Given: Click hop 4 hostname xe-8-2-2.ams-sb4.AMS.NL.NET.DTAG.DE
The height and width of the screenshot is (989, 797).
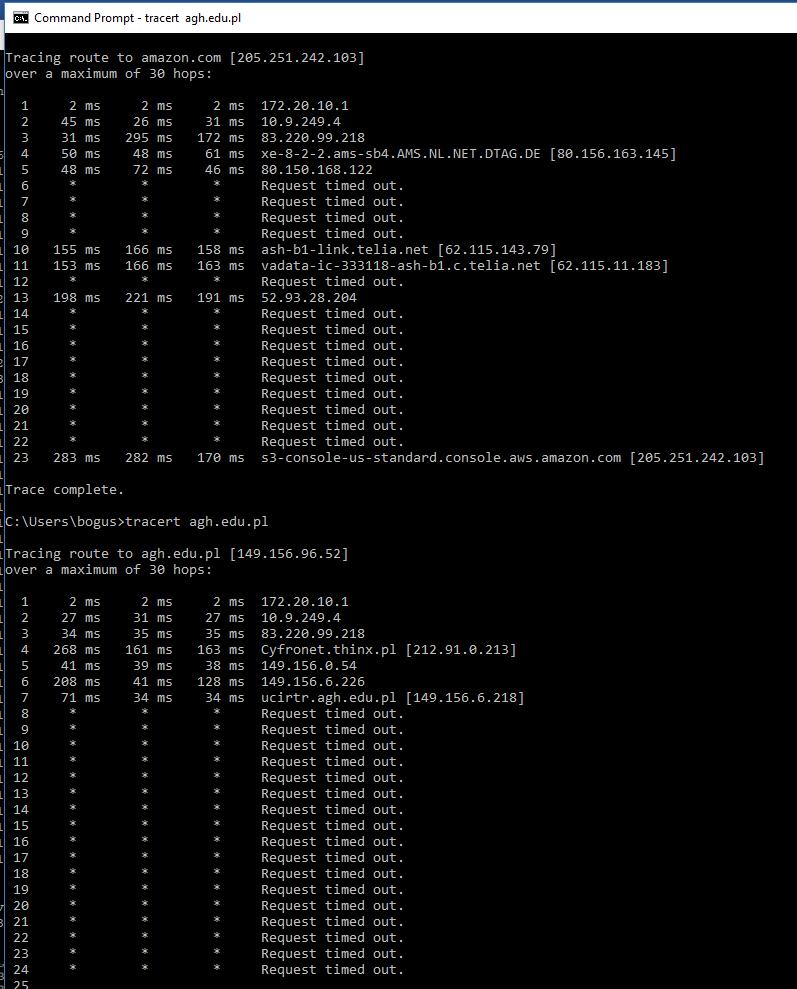Looking at the screenshot, I should pyautogui.click(x=400, y=153).
